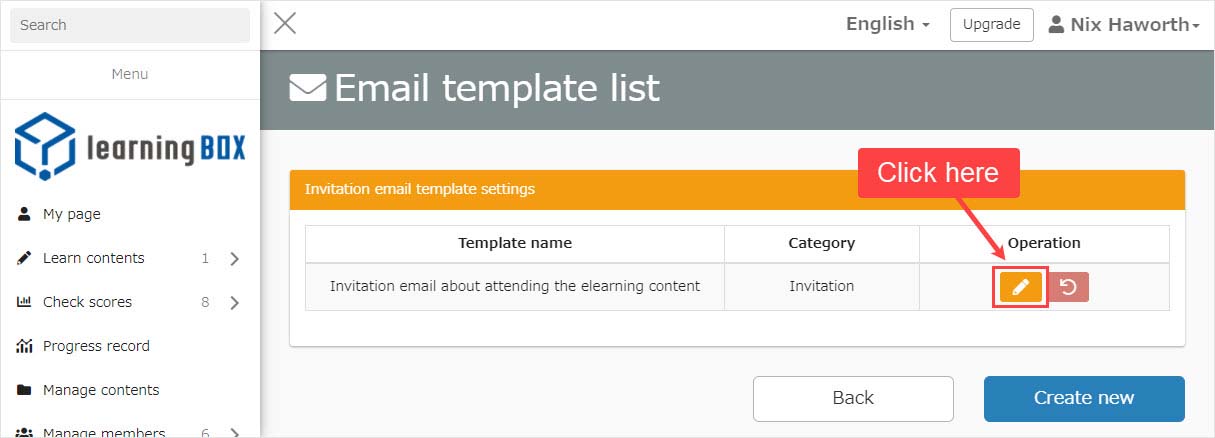This screenshot has height=438, width=1215.
Task: Click the Back button
Action: click(853, 398)
